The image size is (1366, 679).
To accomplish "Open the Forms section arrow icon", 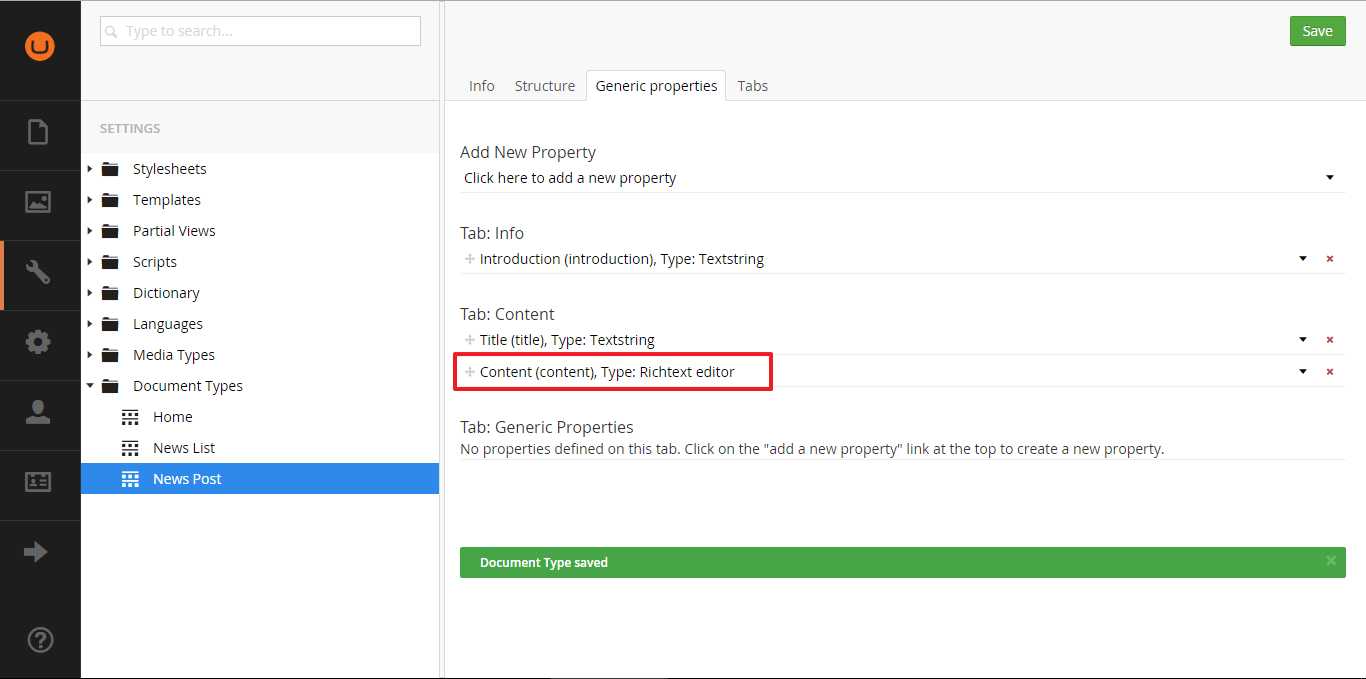I will tap(36, 552).
